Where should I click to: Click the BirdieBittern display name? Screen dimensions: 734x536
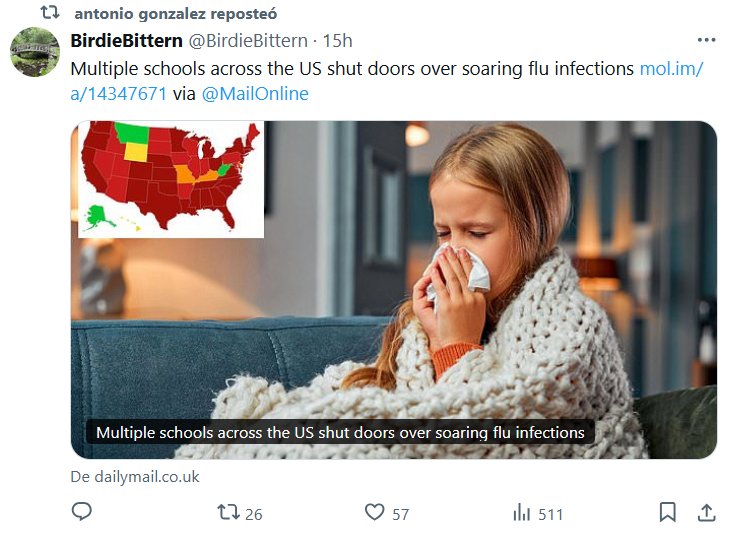(125, 41)
